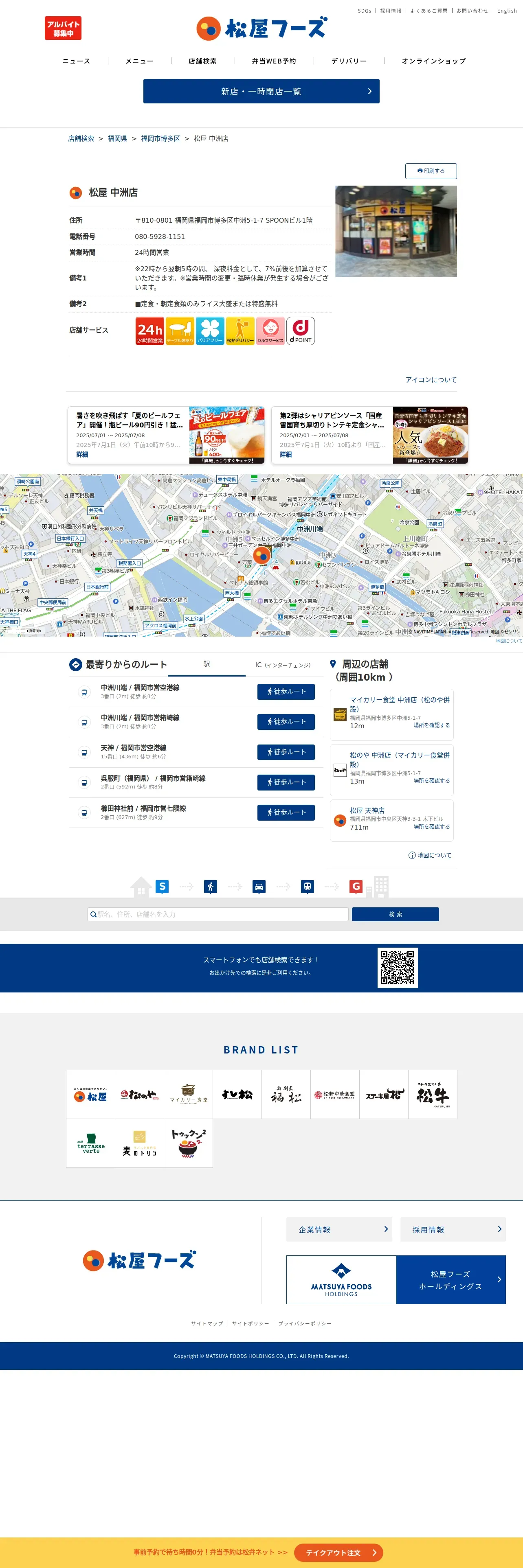Click the store search text input field
Image resolution: width=523 pixels, height=1568 pixels.
[218, 914]
